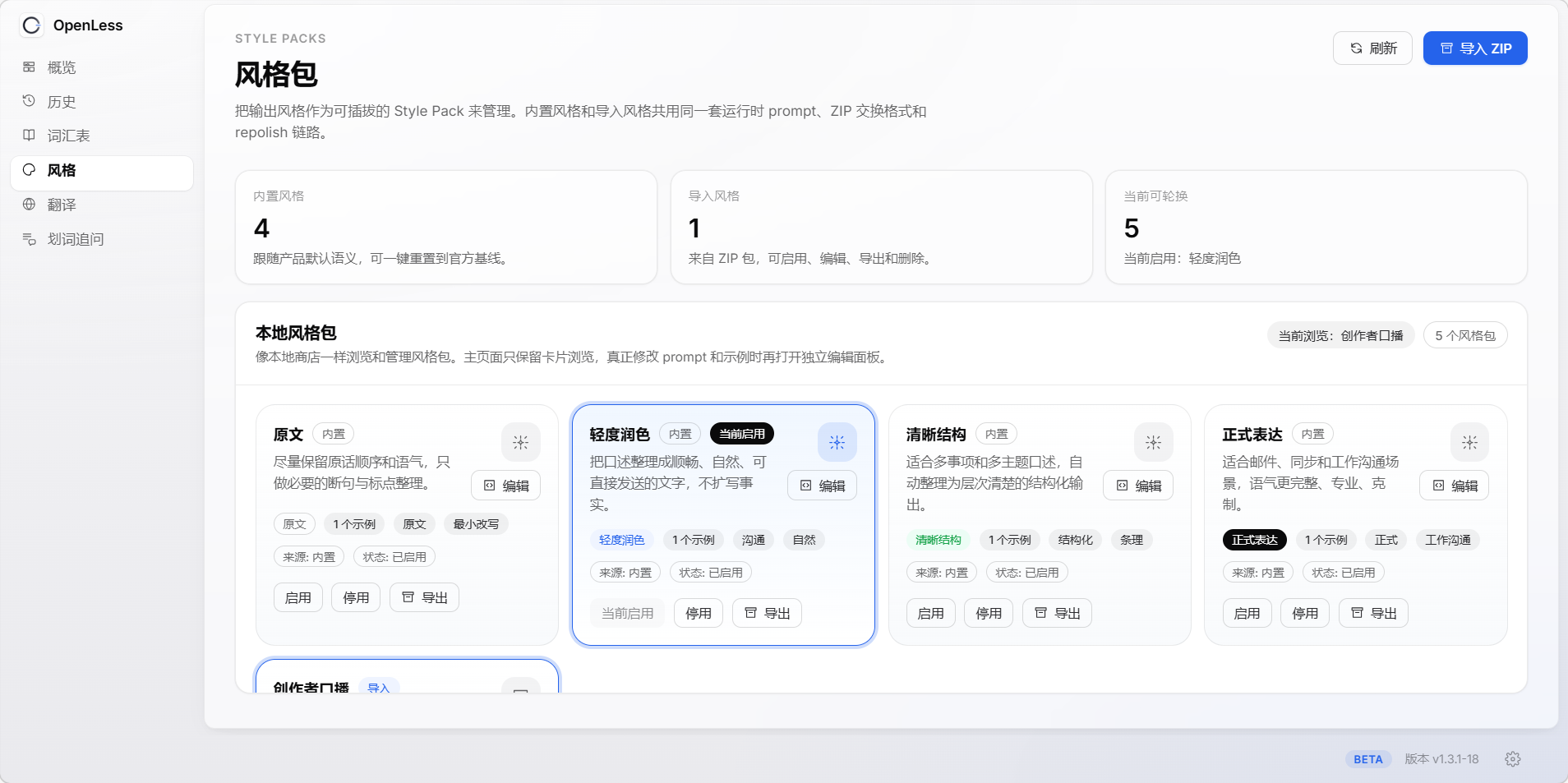Disable the 正式表达 style with 停用
The width and height of the screenshot is (1568, 783).
[x=1305, y=613]
